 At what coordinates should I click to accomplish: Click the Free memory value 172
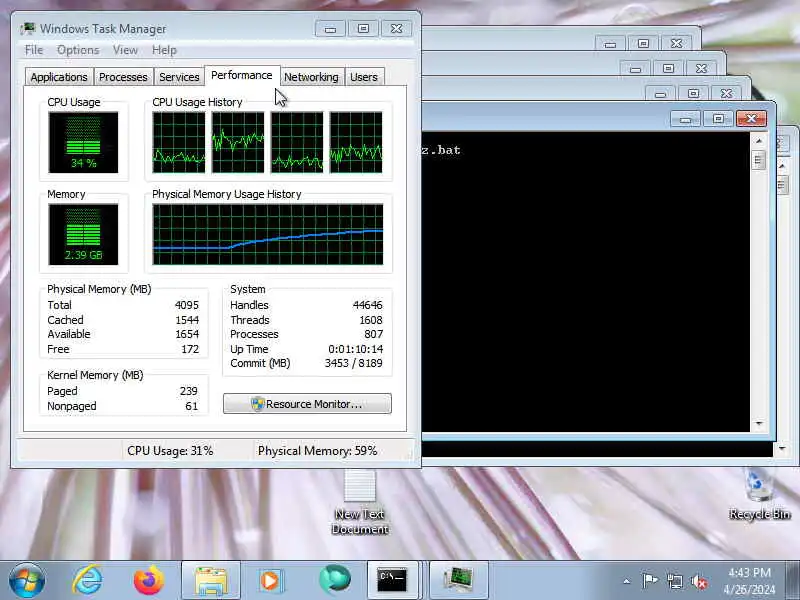[190, 349]
